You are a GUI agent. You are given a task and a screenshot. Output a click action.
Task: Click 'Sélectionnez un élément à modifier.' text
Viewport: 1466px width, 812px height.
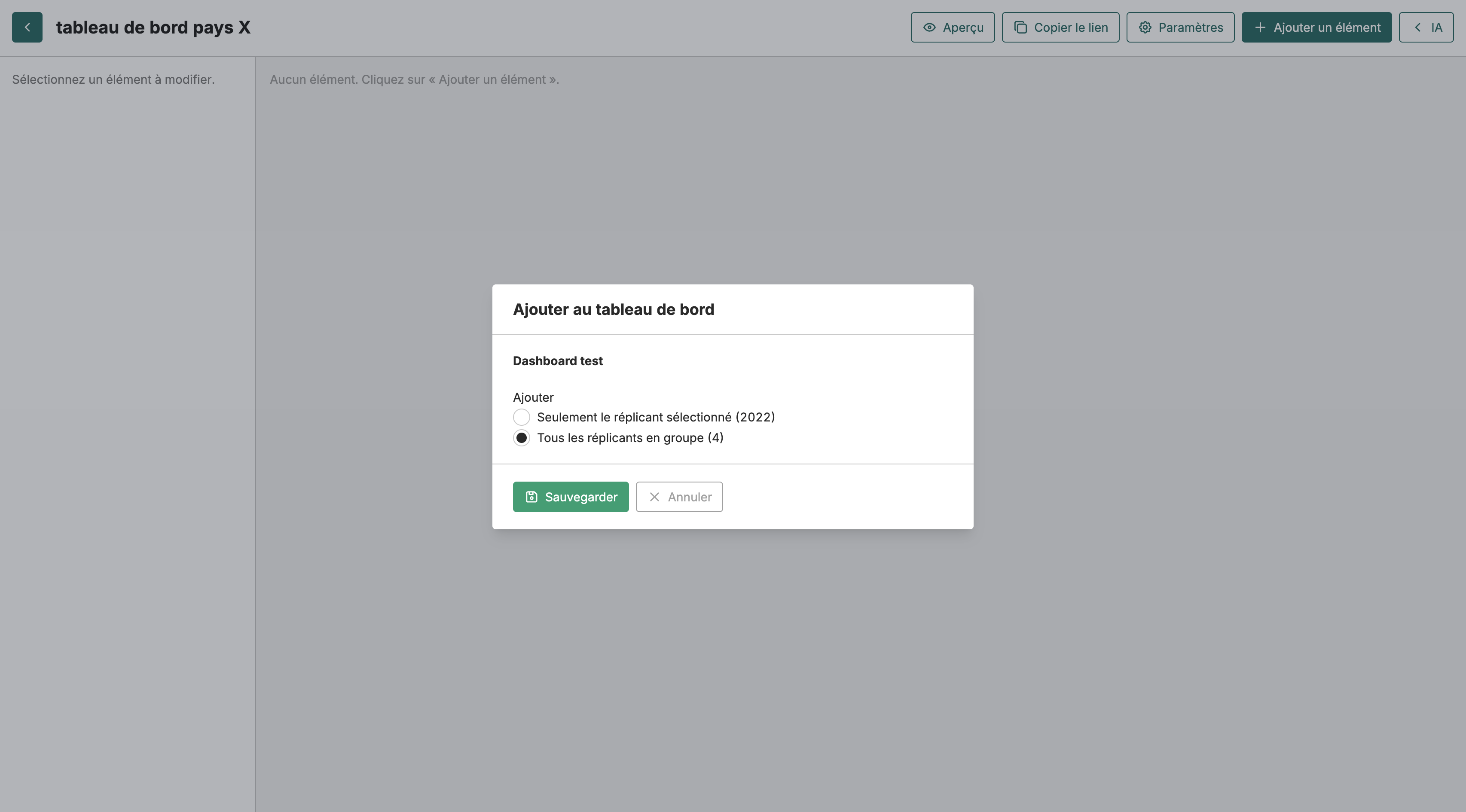[x=113, y=79]
